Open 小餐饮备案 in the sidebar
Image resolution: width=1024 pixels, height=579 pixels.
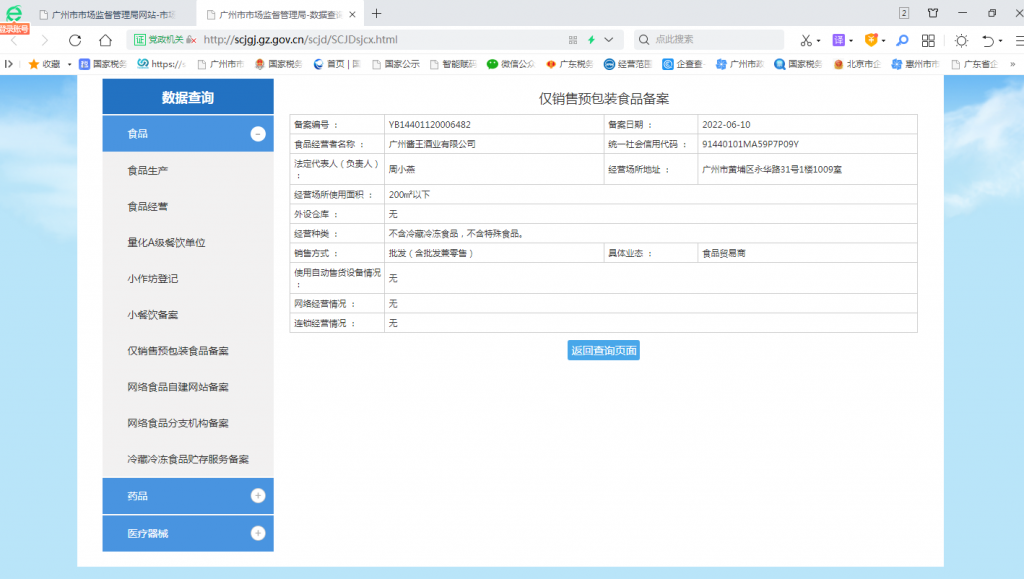point(153,315)
